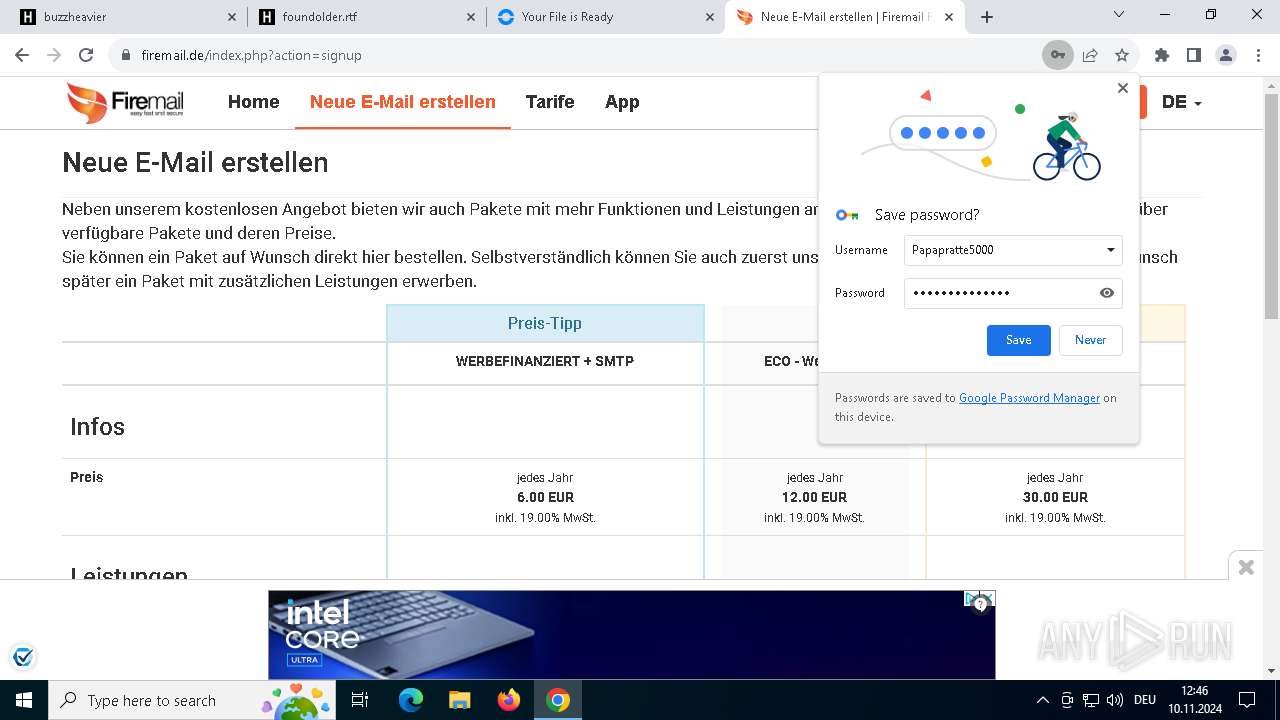Open Task View on the taskbar

(x=361, y=700)
